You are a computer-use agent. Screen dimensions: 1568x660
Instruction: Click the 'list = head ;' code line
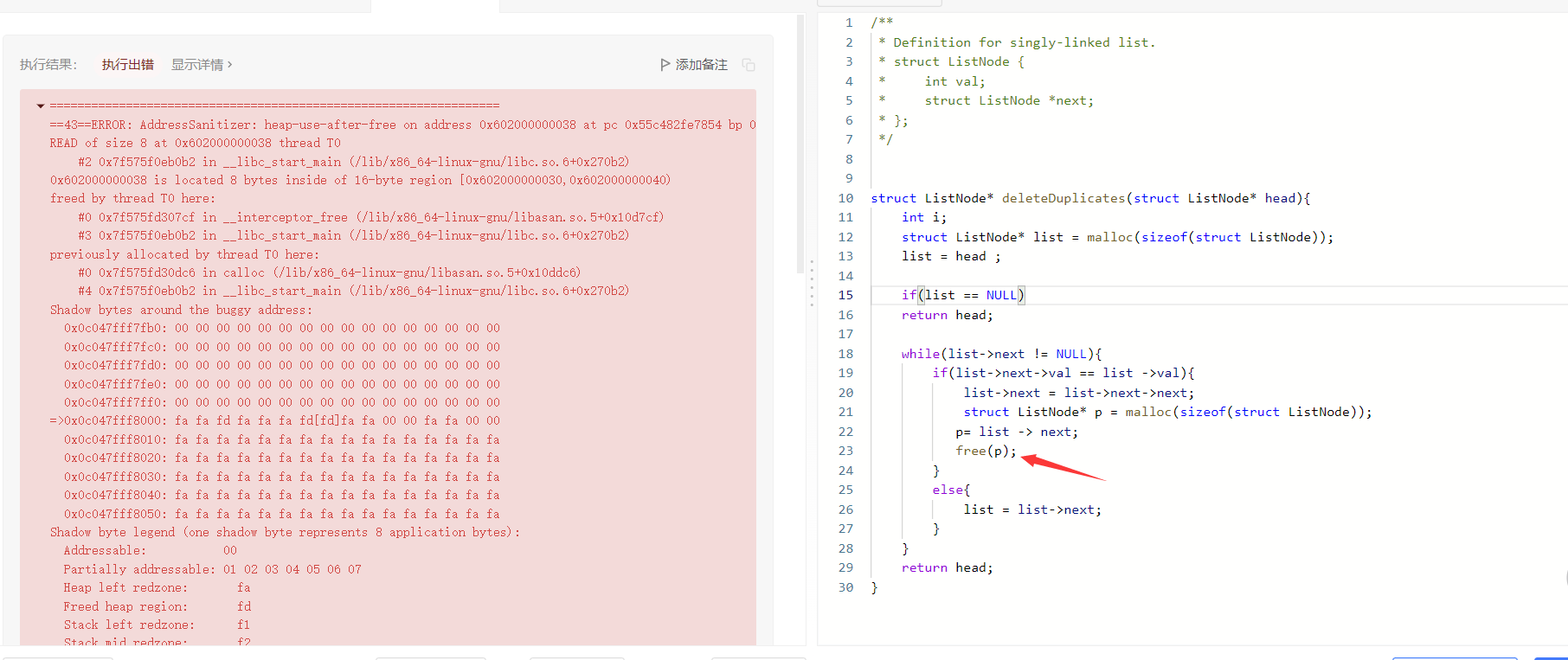click(x=951, y=256)
